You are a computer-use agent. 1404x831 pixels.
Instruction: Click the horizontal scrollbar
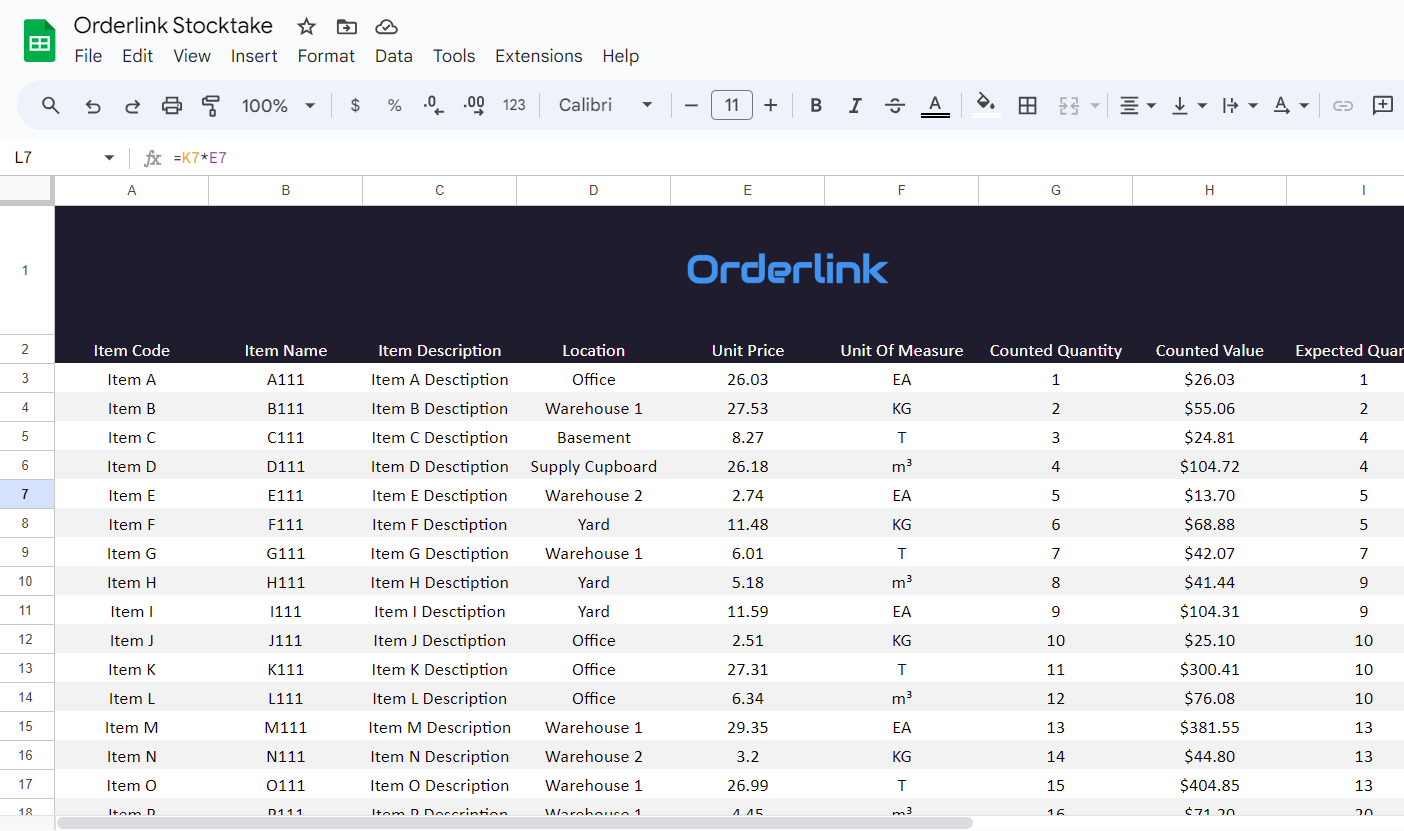(515, 823)
